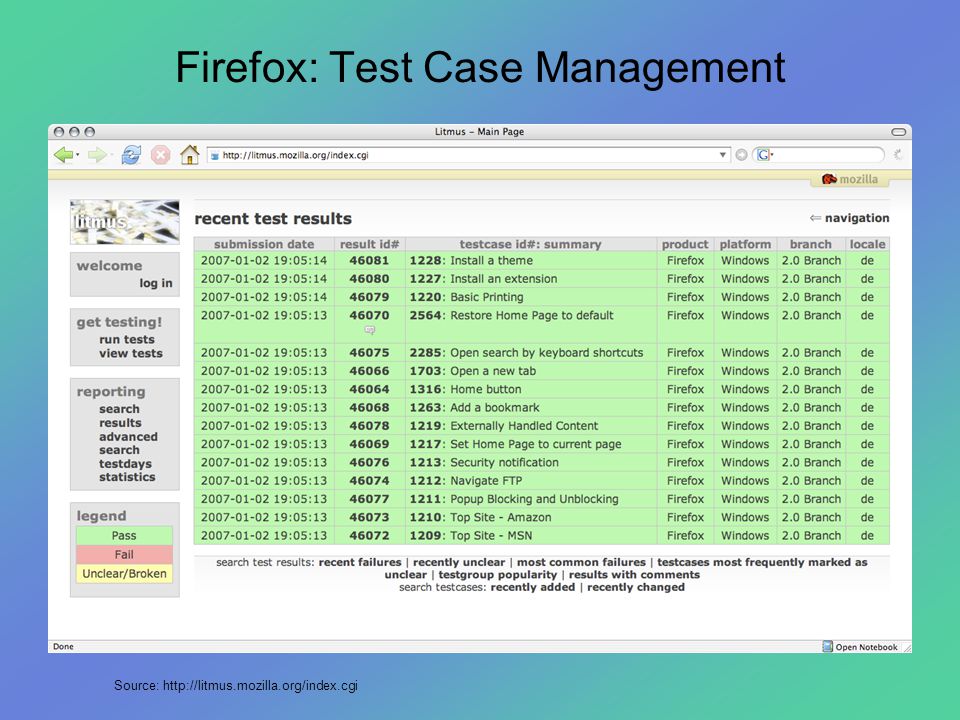
Task: Click the Done status bar text
Action: 63,647
